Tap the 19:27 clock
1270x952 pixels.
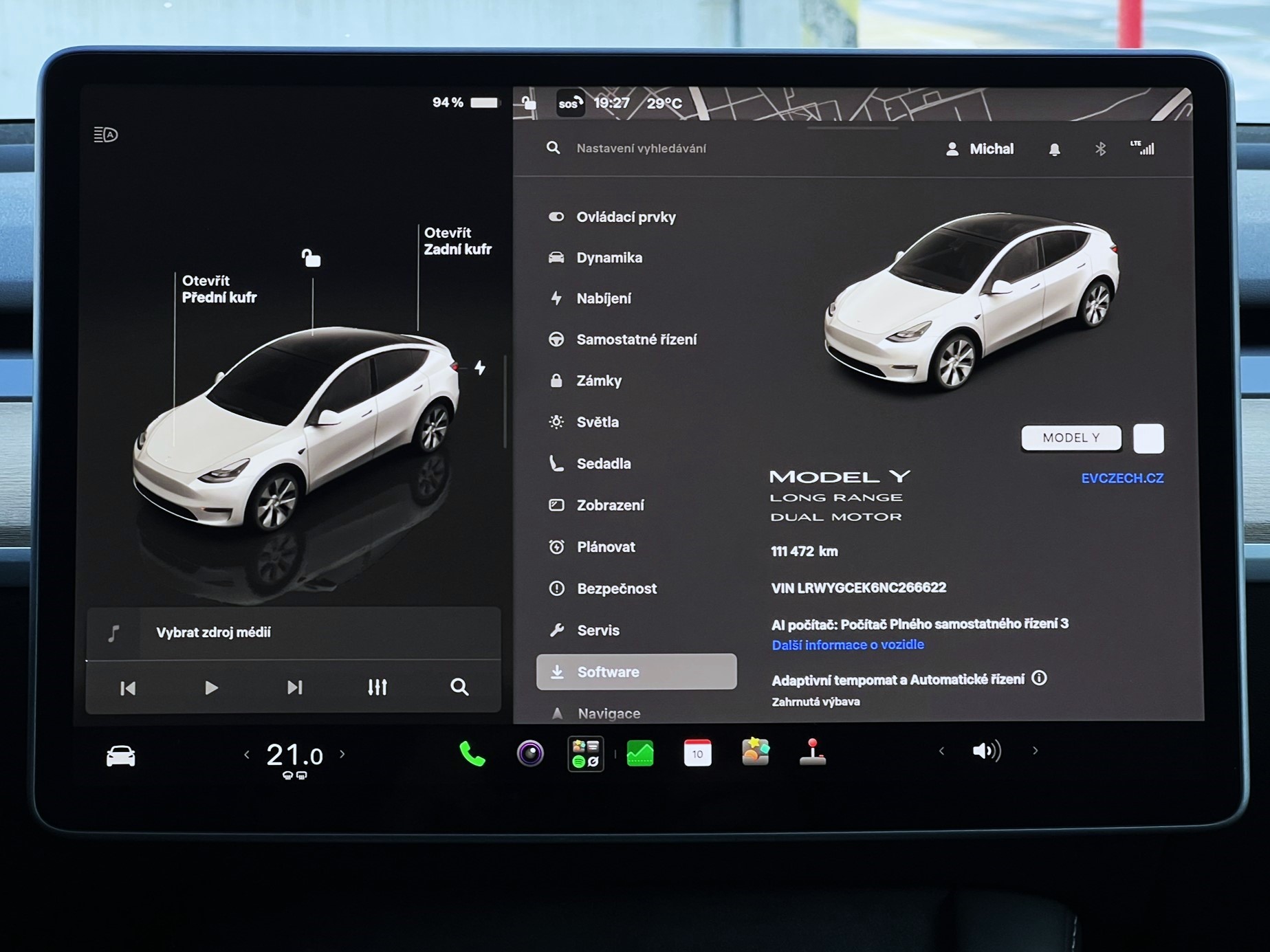pos(611,103)
